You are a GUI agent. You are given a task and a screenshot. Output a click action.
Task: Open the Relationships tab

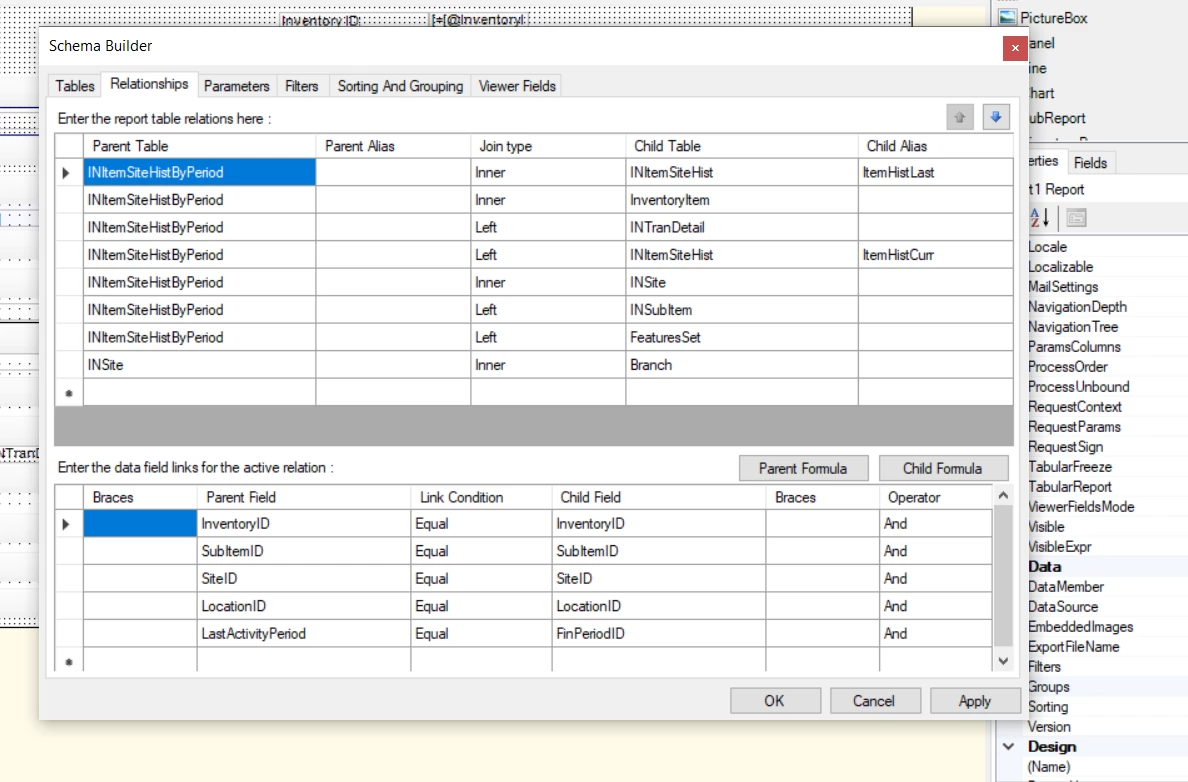pos(149,84)
